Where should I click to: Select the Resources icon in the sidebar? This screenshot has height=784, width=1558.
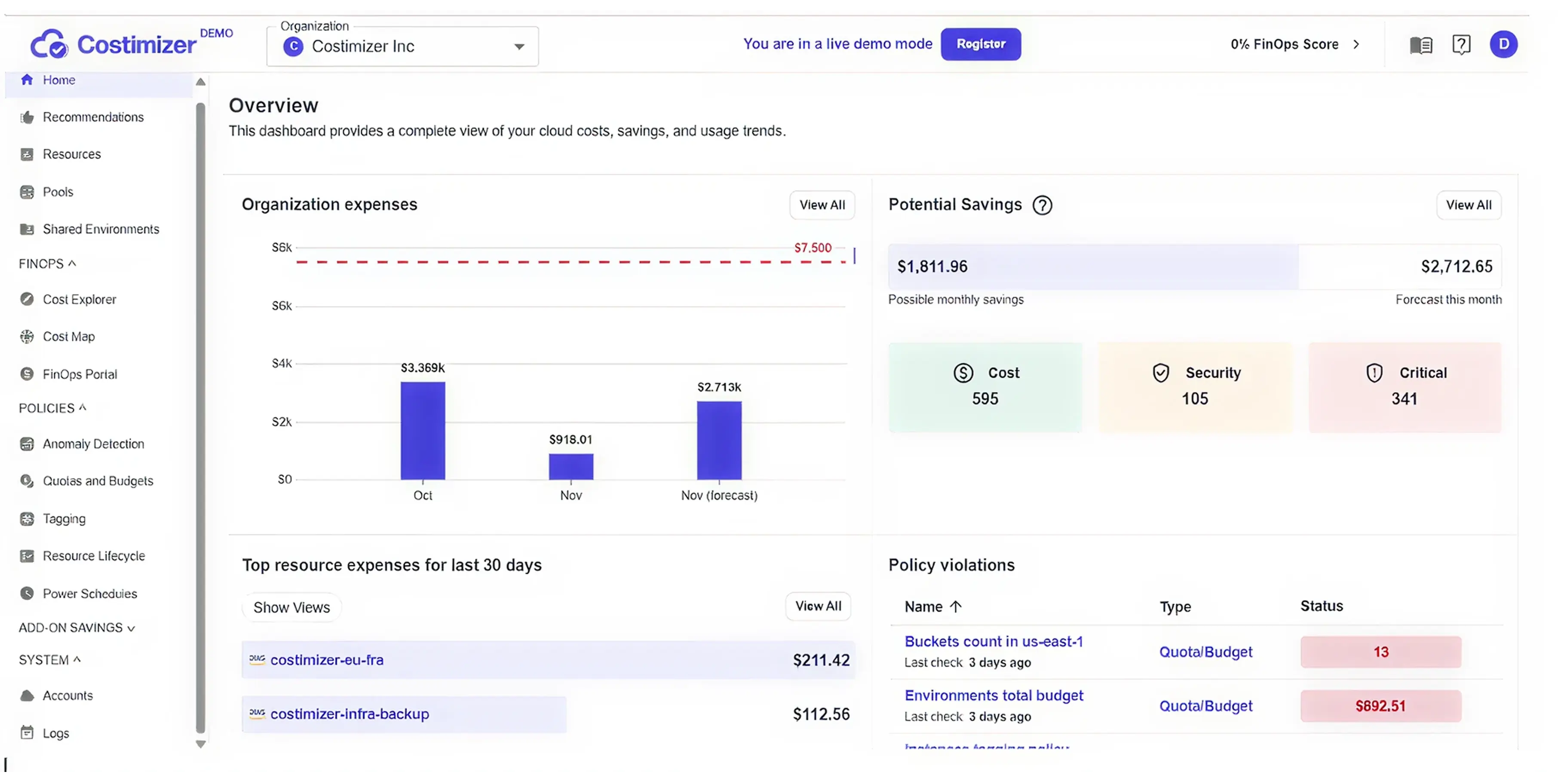[x=27, y=154]
